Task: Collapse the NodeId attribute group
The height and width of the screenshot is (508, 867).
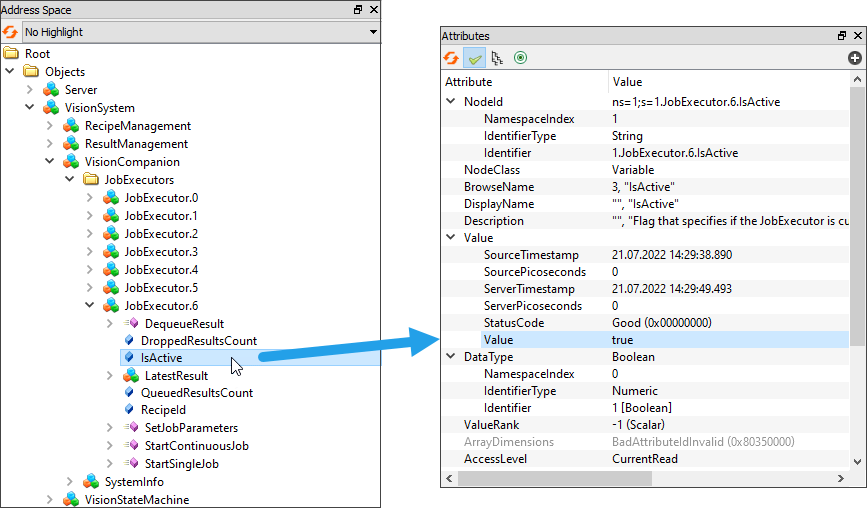Action: [x=451, y=102]
